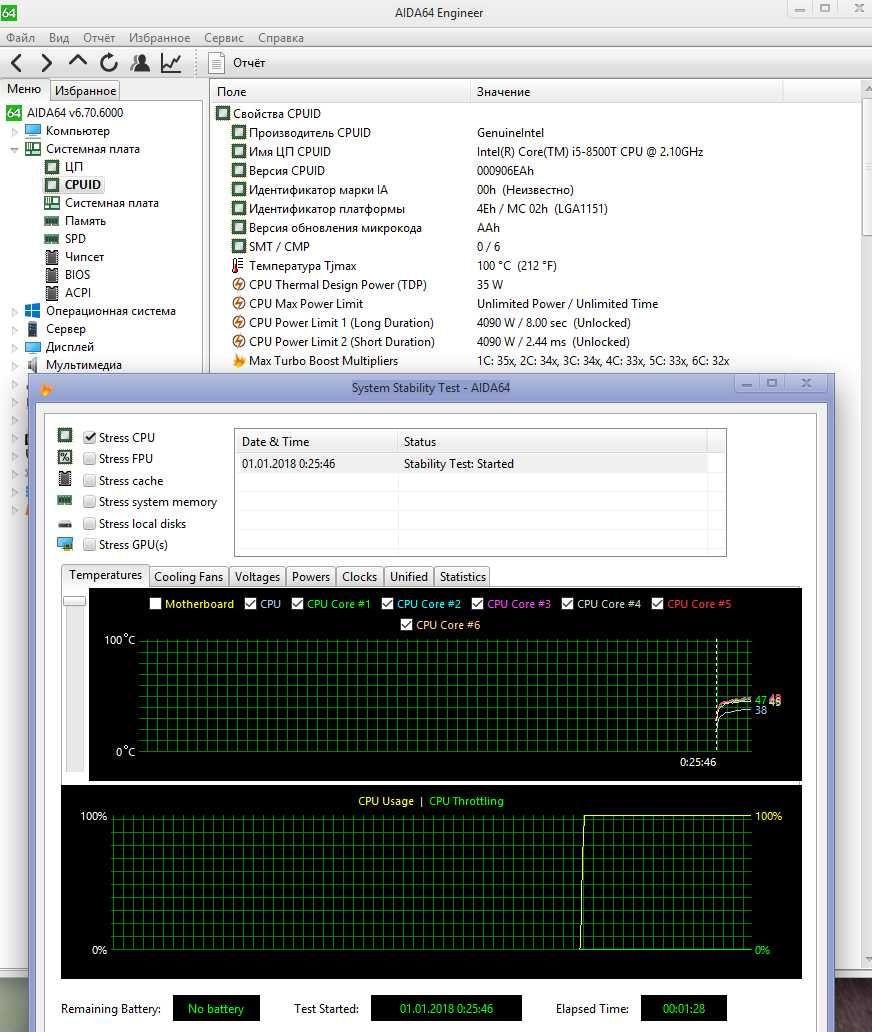Enable the Stress local disks checkbox
Viewport: 872px width, 1032px height.
(90, 523)
